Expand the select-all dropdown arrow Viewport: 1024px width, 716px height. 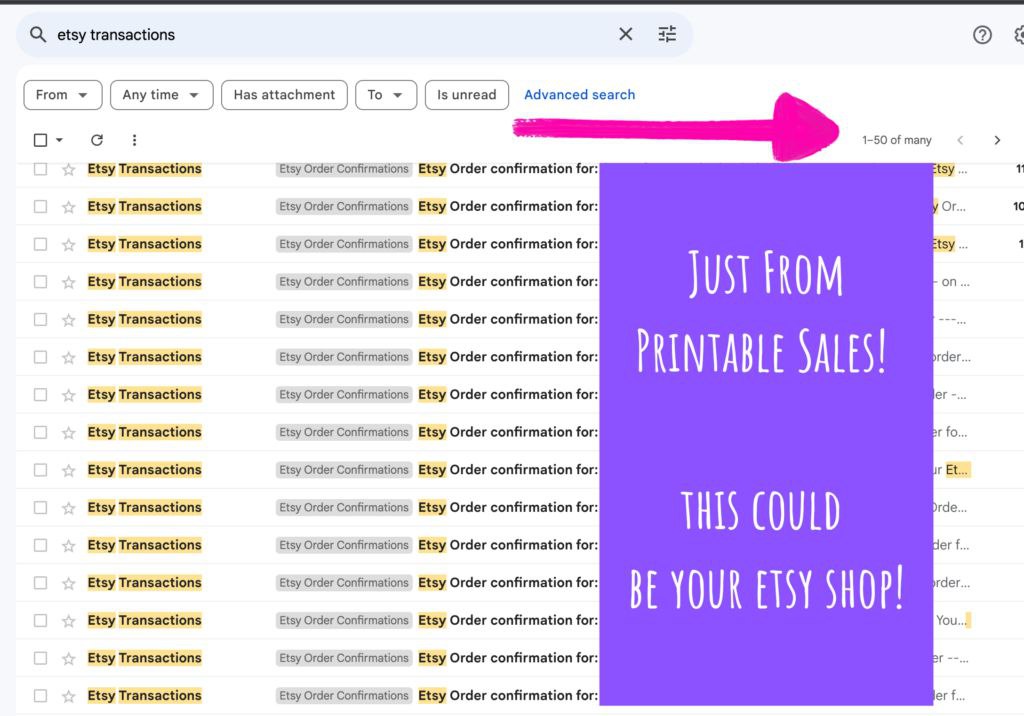click(57, 140)
